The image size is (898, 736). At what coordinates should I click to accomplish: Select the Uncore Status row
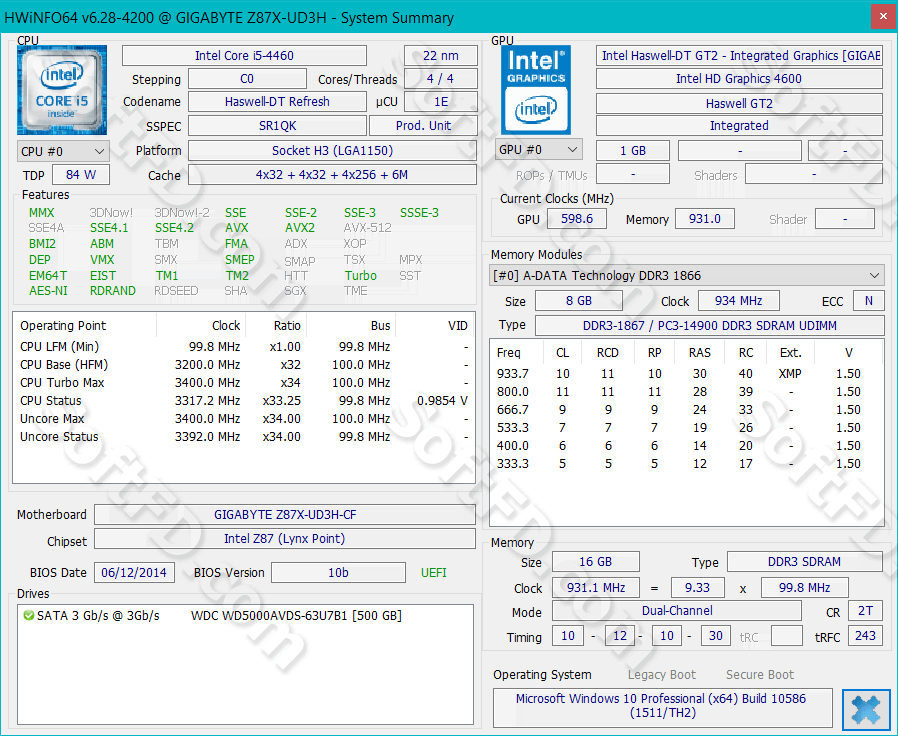tap(244, 437)
